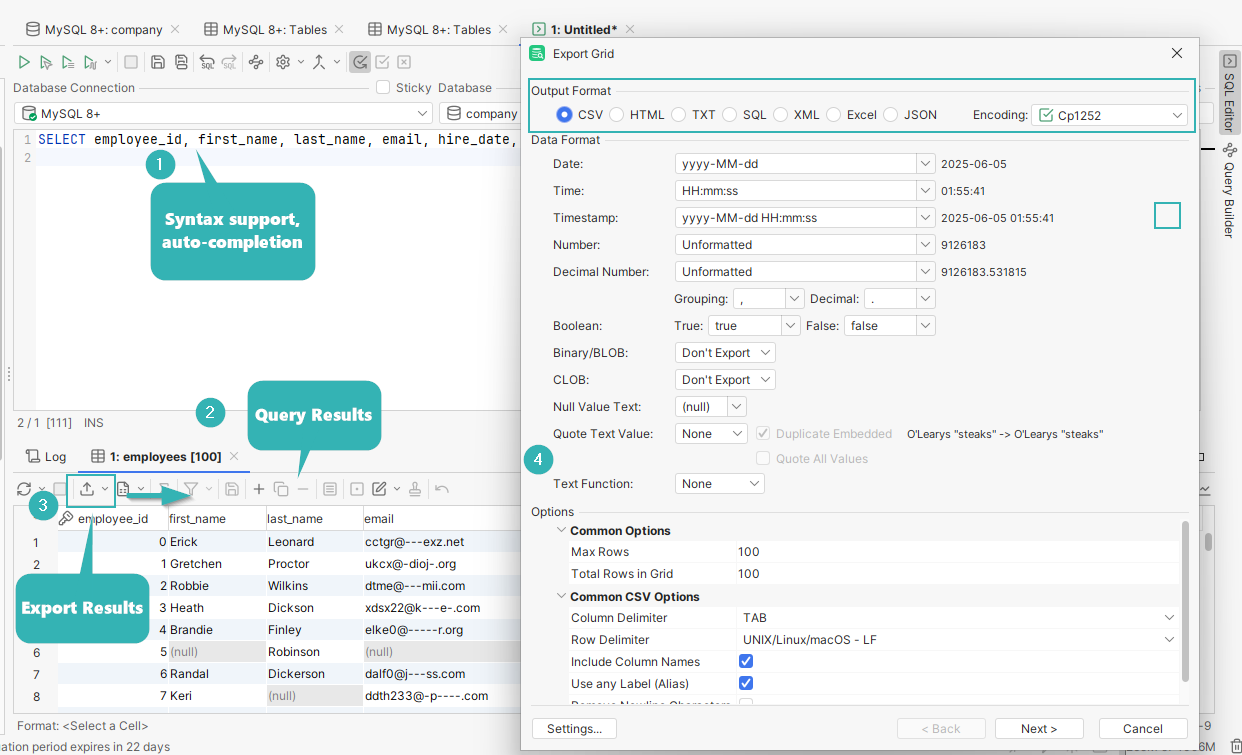1242x755 pixels.
Task: Open the Date format dropdown
Action: (x=805, y=163)
